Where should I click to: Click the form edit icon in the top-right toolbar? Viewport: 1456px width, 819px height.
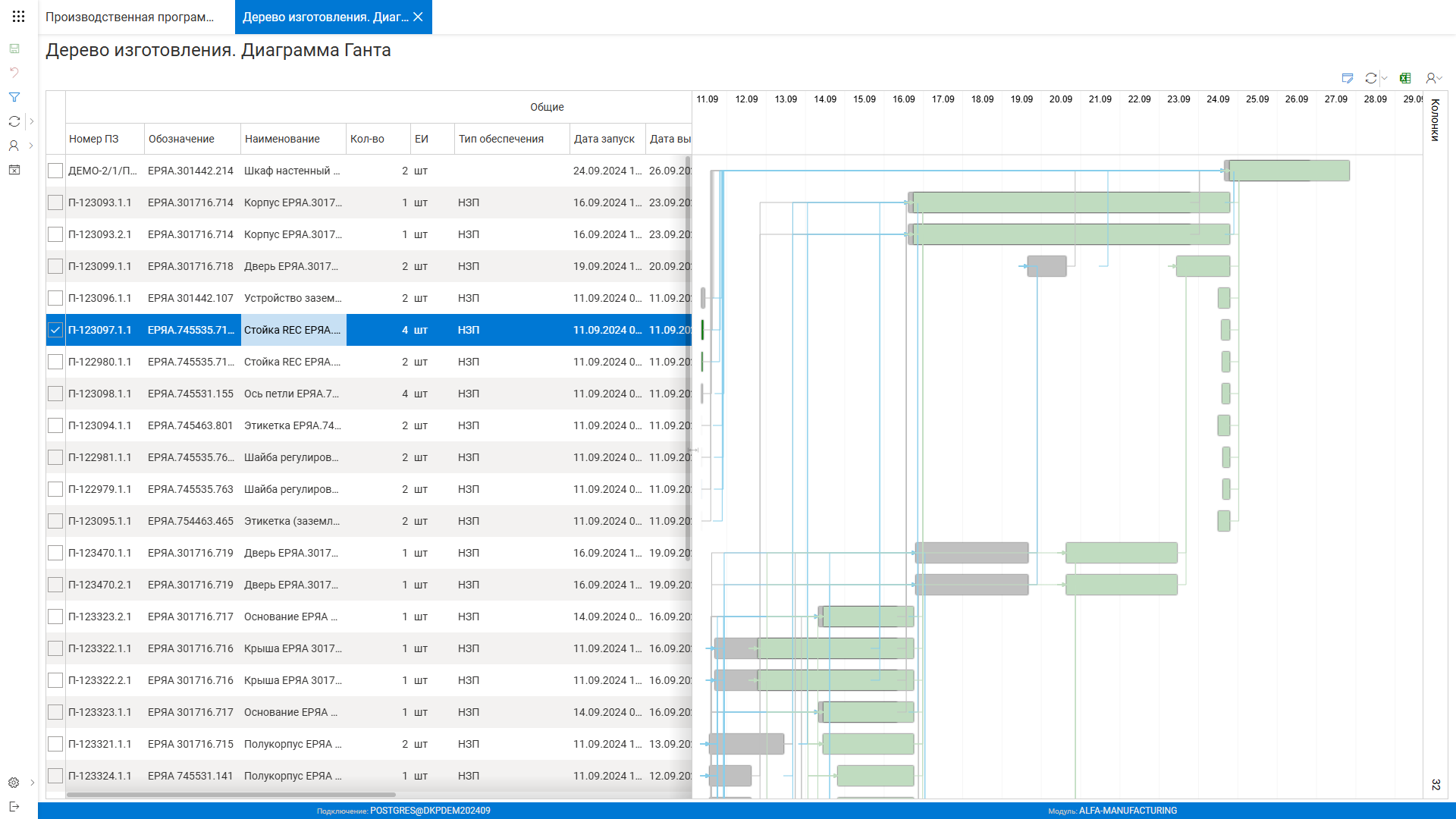coord(1347,78)
